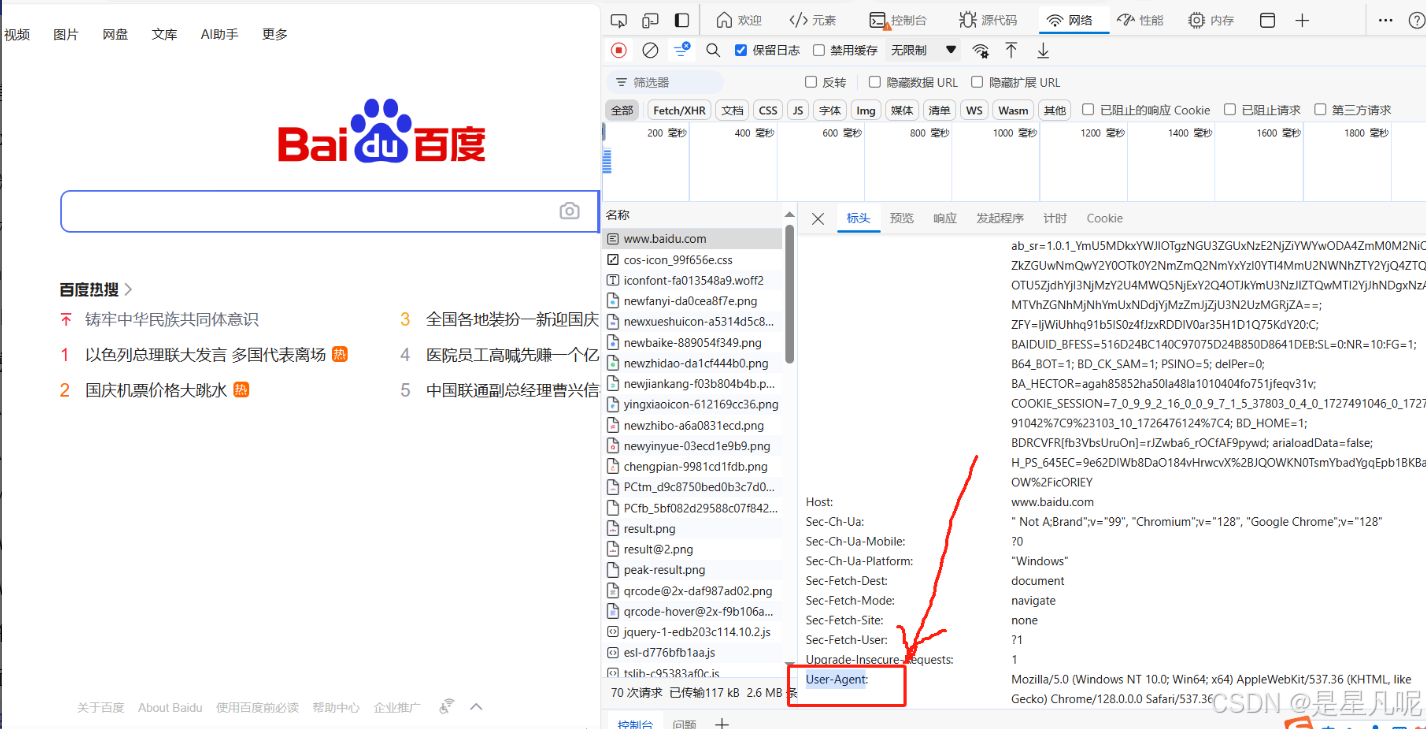
Task: Close the request details panel
Action: click(x=818, y=219)
